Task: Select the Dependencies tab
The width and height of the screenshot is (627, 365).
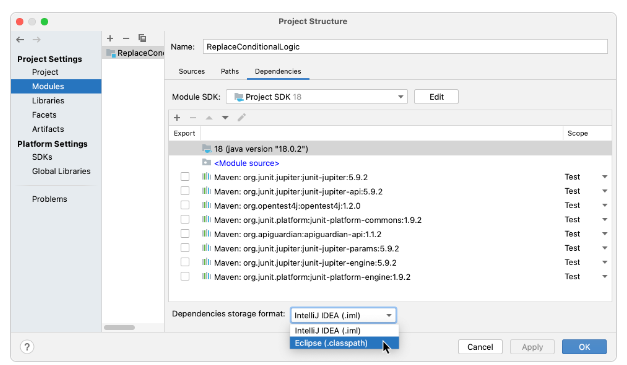Action: click(x=278, y=72)
